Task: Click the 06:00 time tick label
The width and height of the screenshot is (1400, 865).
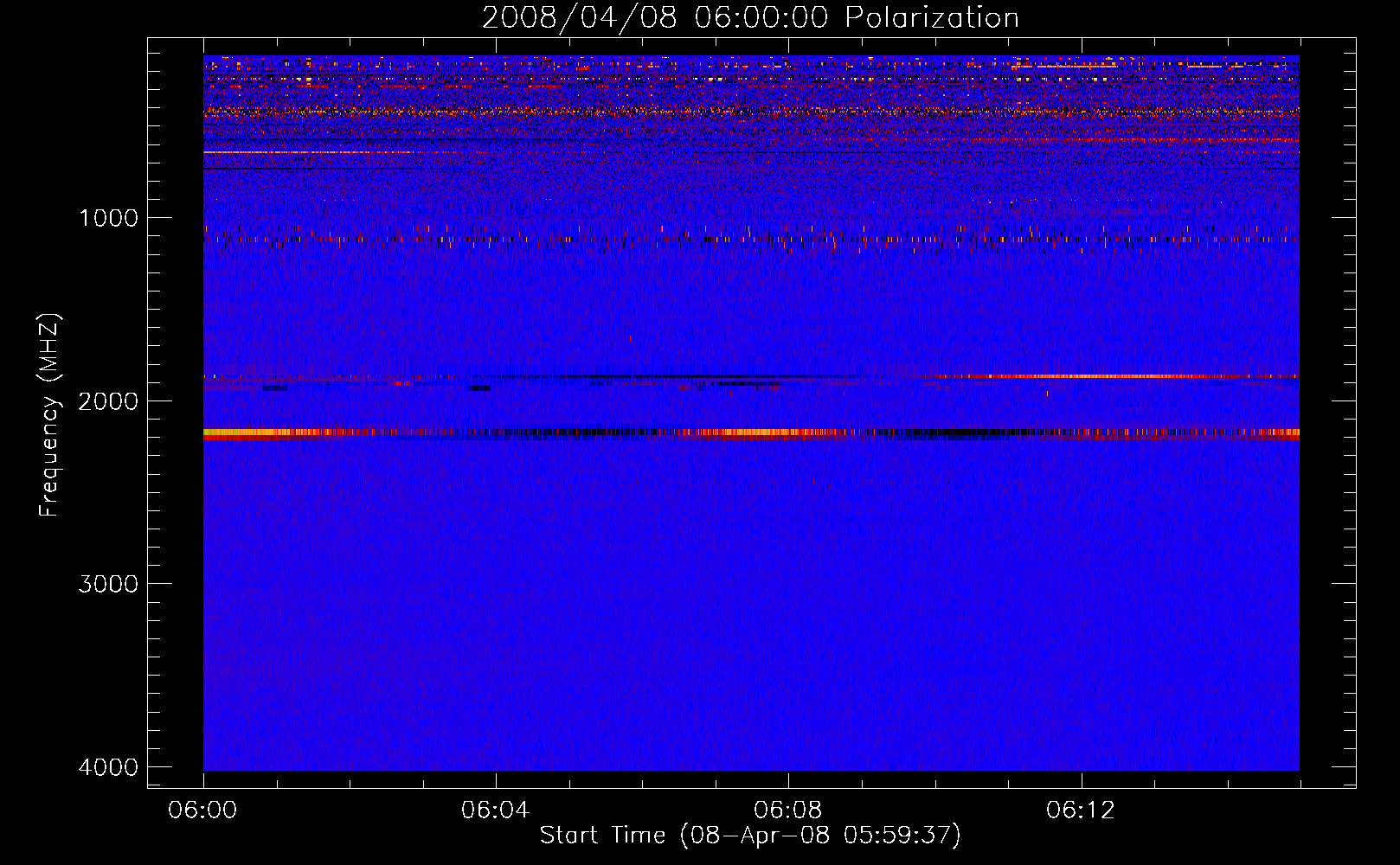Action: [x=203, y=811]
